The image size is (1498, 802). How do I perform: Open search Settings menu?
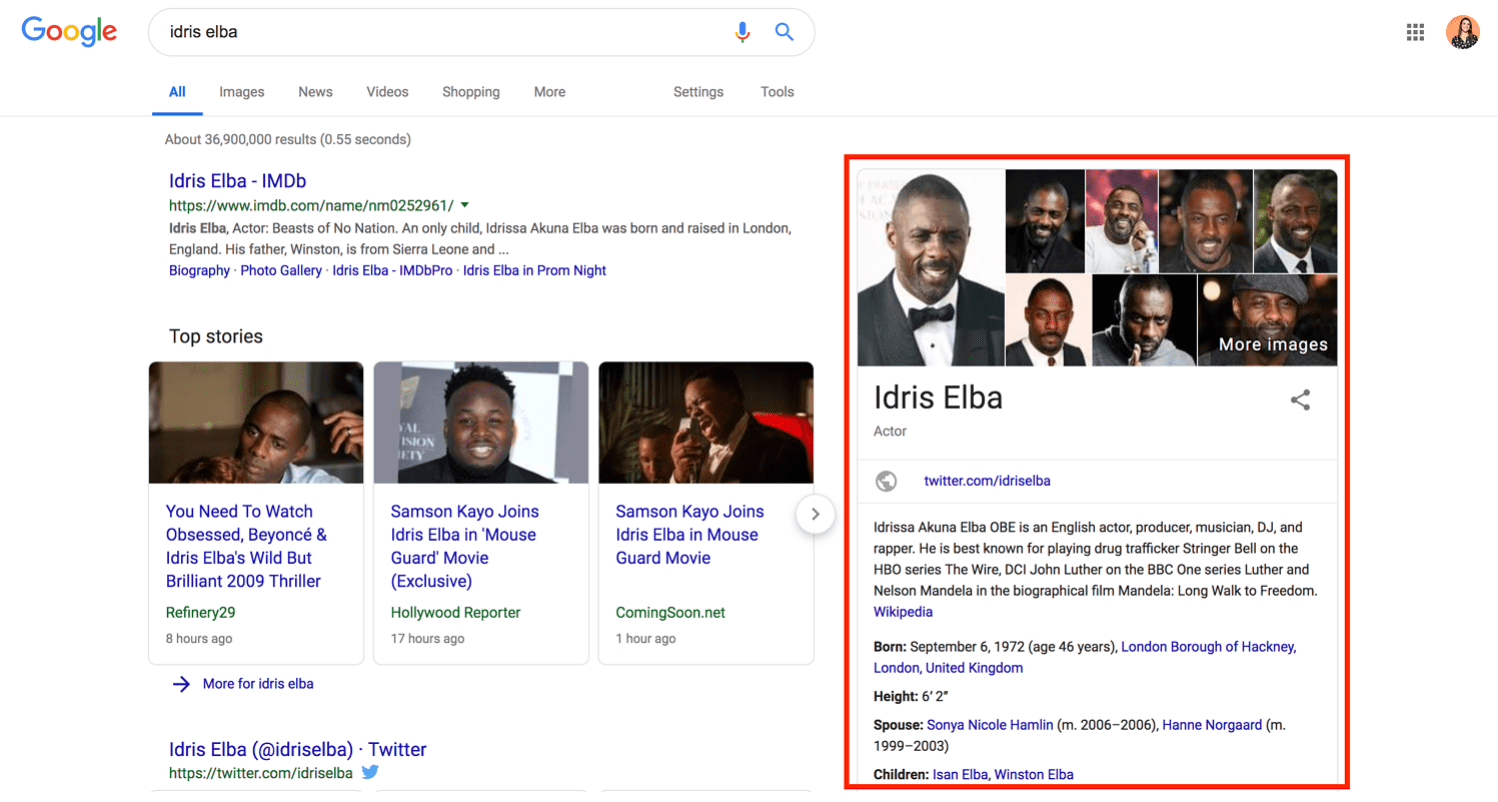click(x=698, y=92)
